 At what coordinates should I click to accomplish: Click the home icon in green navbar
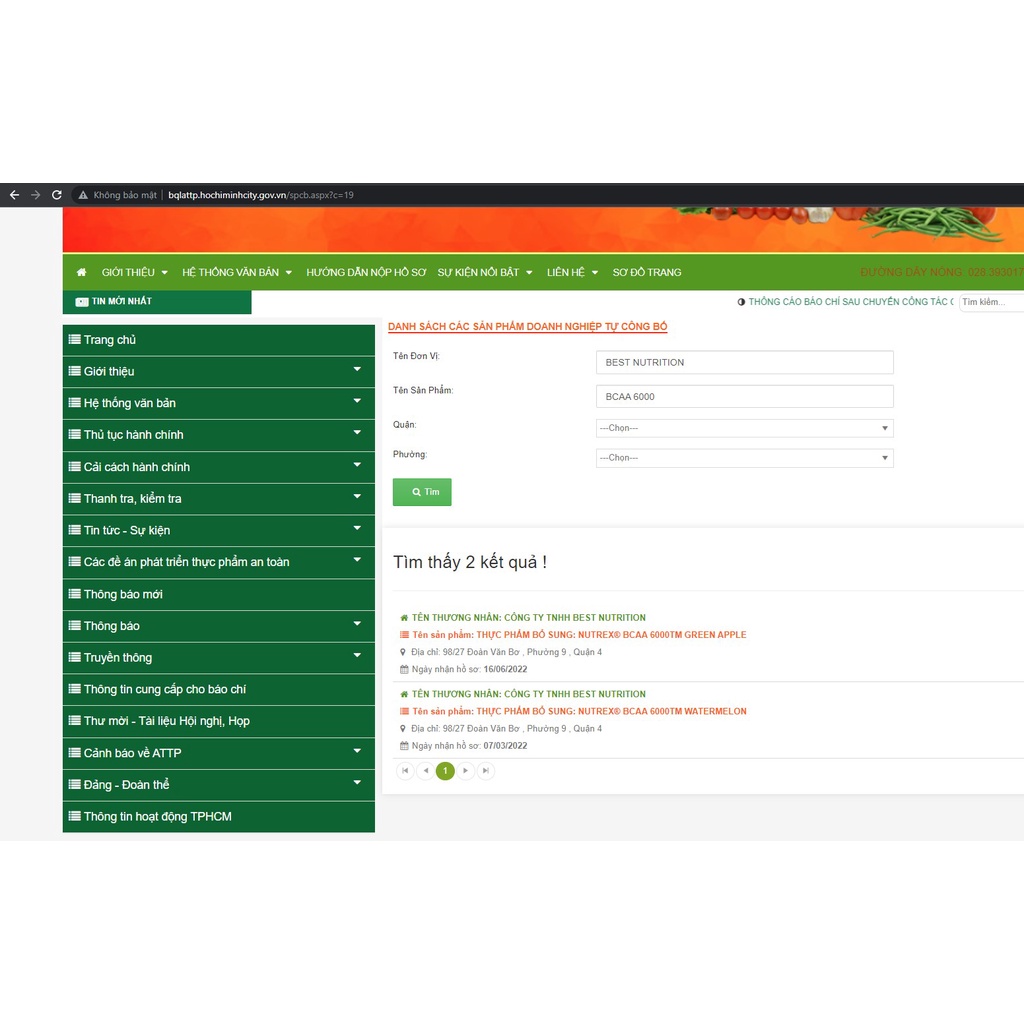point(81,272)
